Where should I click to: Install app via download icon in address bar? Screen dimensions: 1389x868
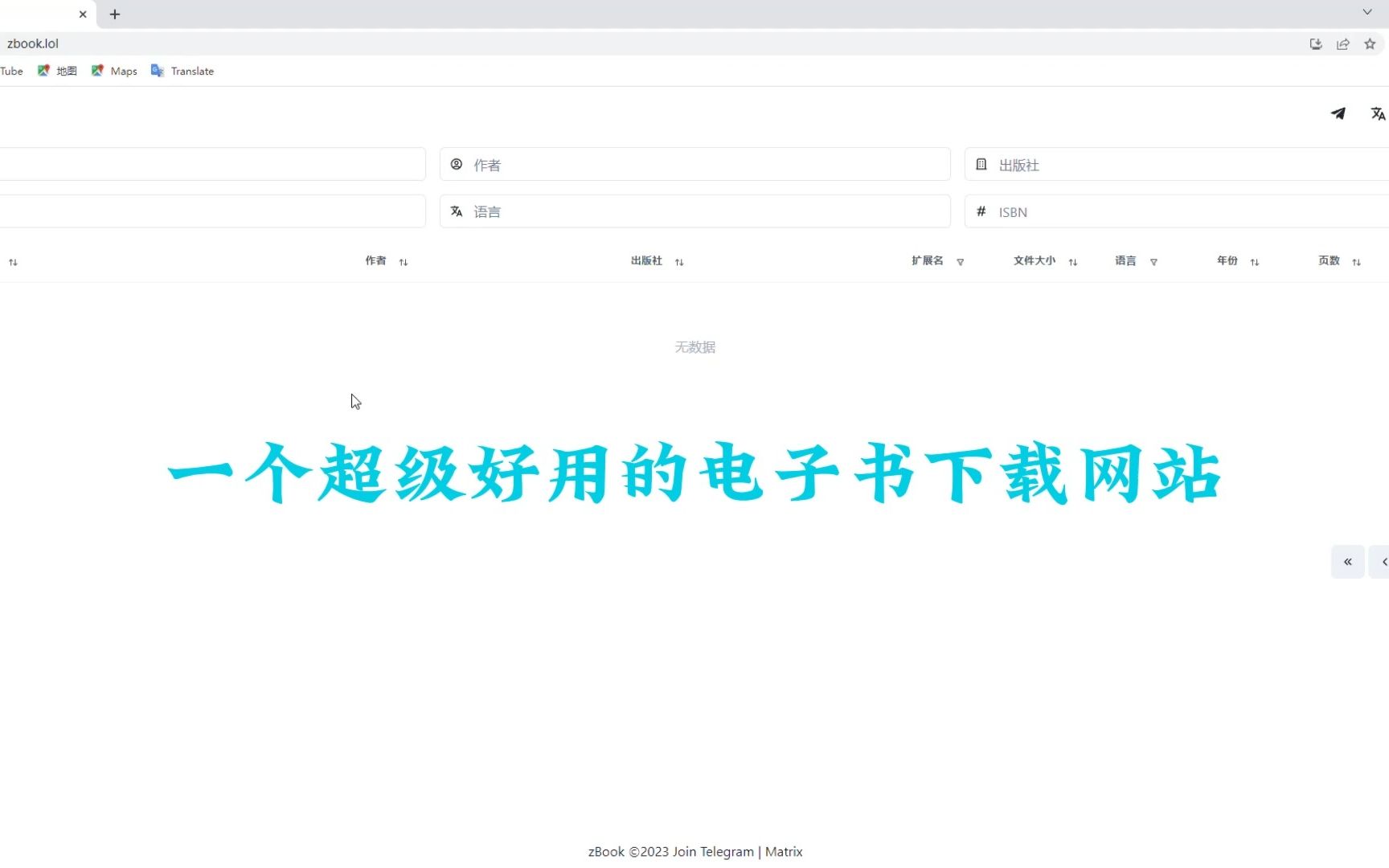tap(1316, 44)
